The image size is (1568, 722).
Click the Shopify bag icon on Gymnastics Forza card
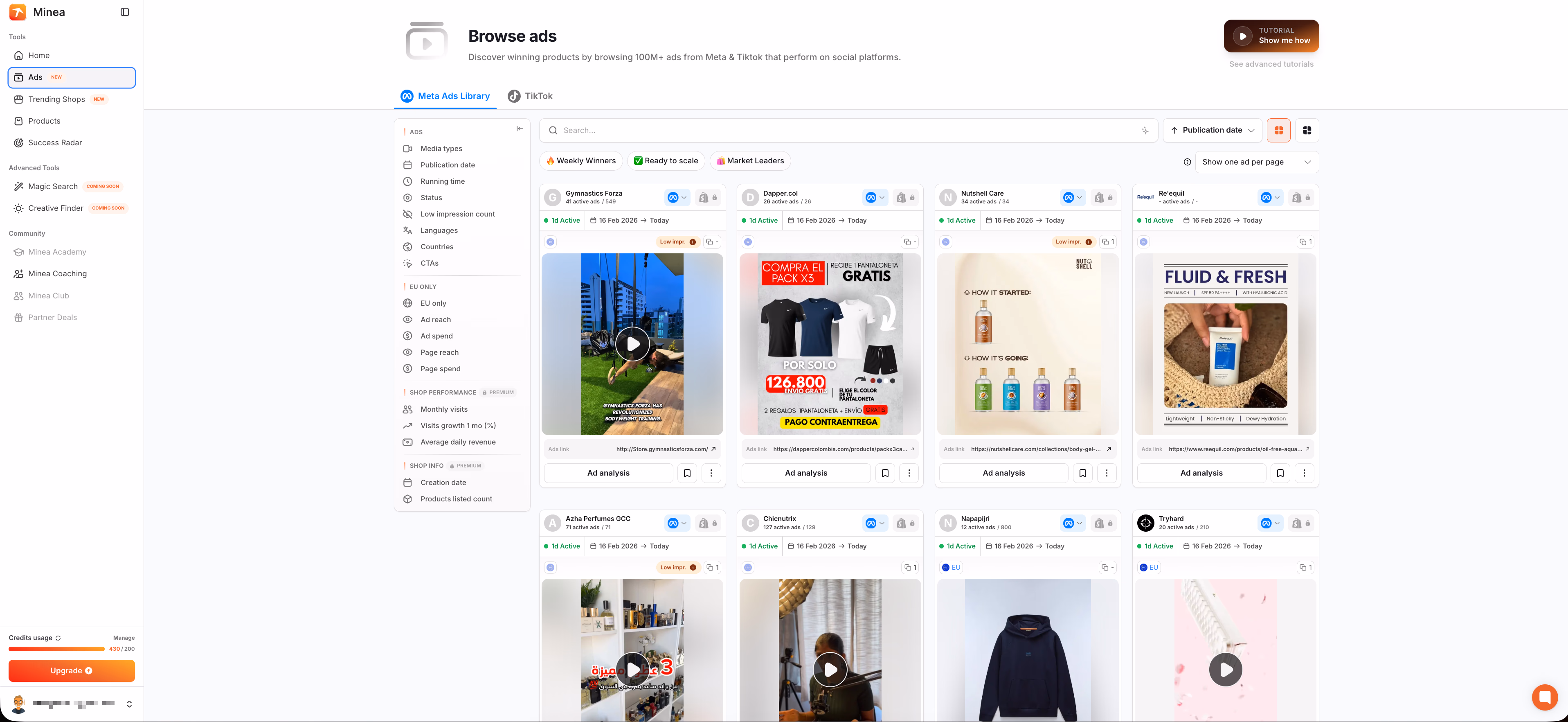coord(703,197)
